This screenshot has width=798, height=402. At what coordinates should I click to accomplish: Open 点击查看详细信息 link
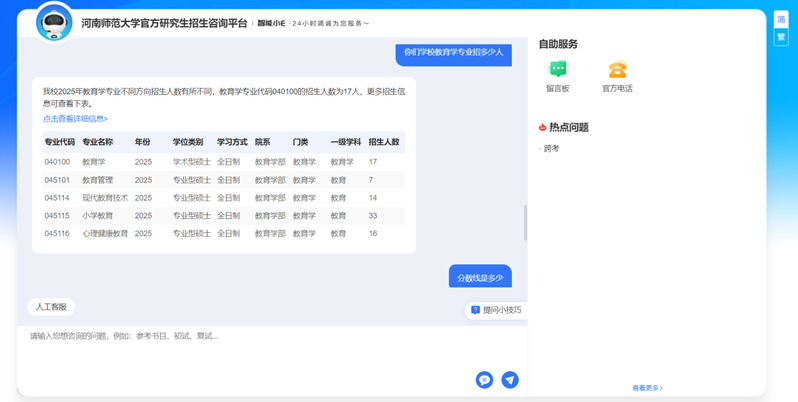pyautogui.click(x=75, y=119)
